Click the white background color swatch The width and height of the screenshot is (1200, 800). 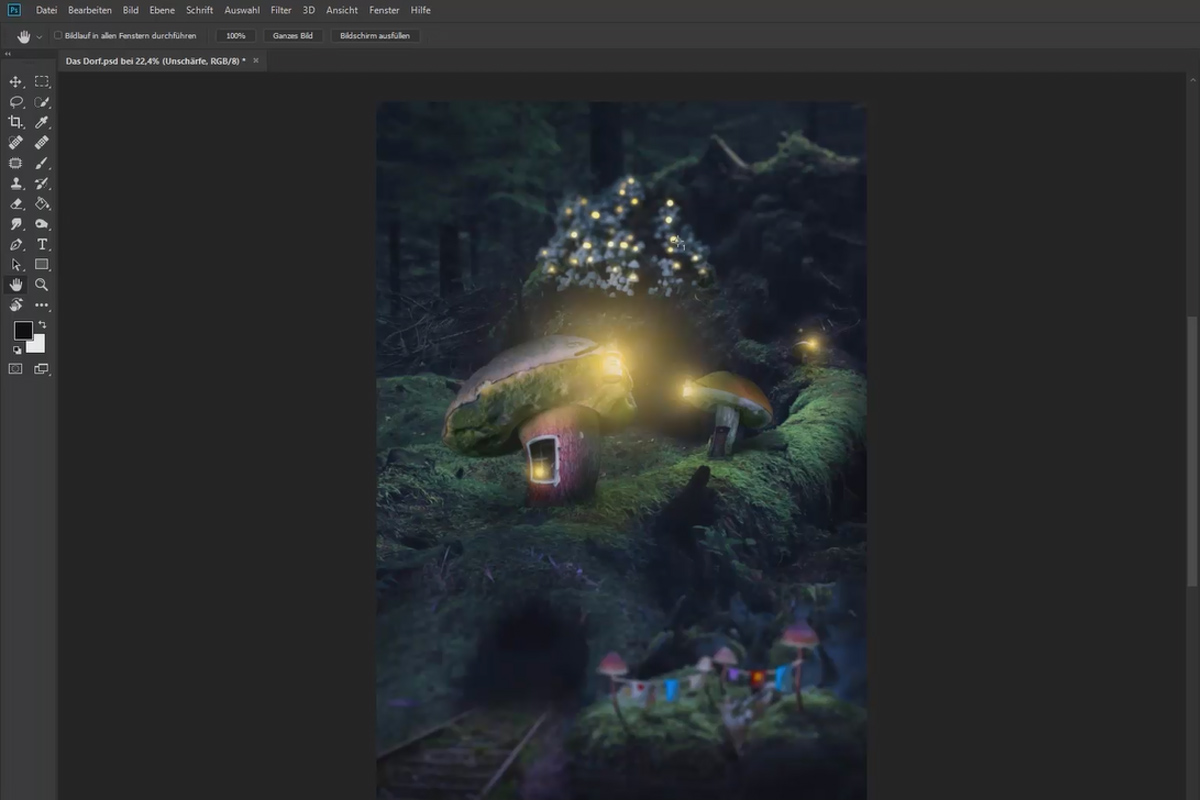click(37, 346)
